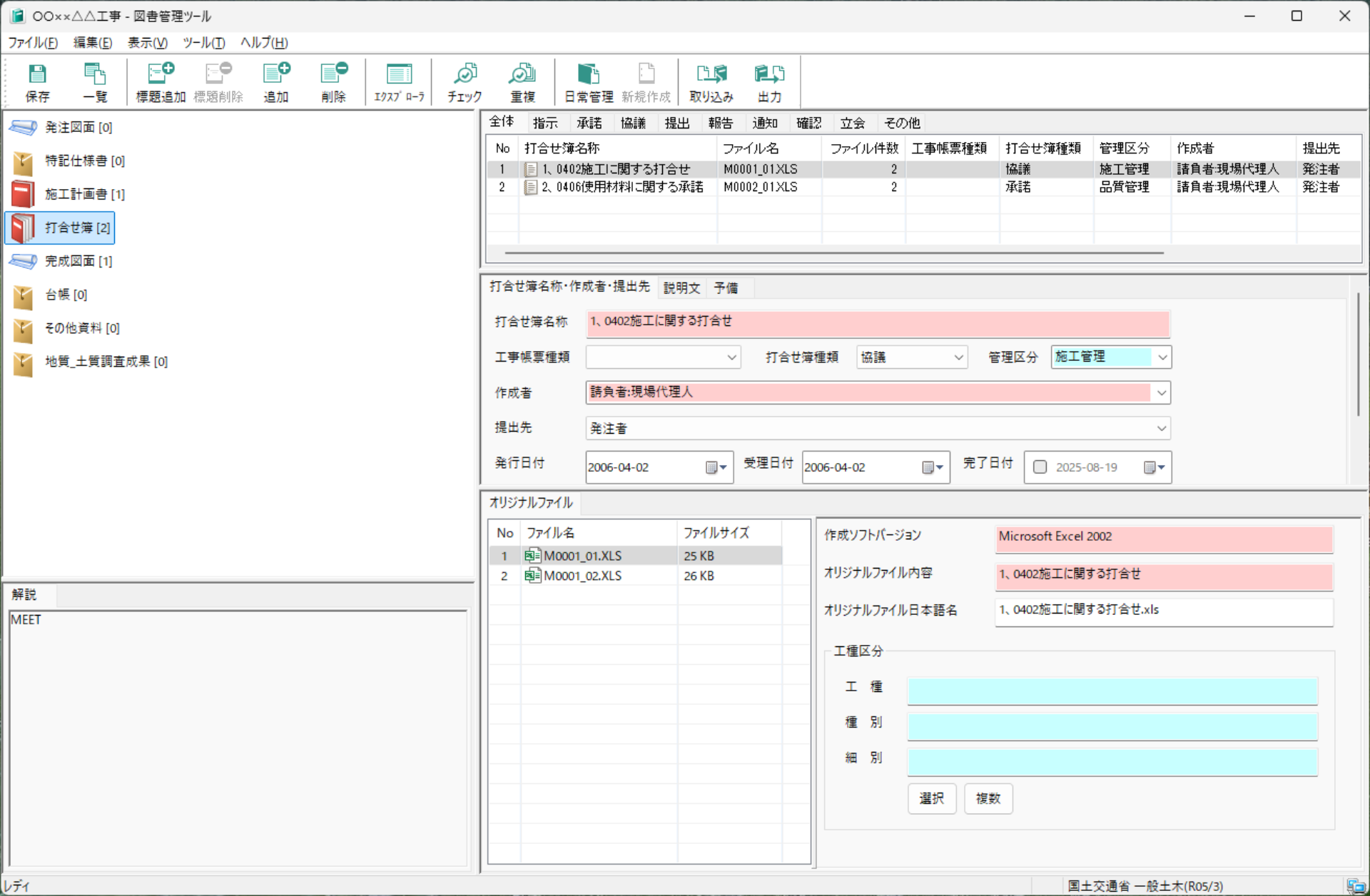Image resolution: width=1370 pixels, height=896 pixels.
Task: Open the 管理区分 dropdown showing 施工管理
Action: click(1162, 357)
